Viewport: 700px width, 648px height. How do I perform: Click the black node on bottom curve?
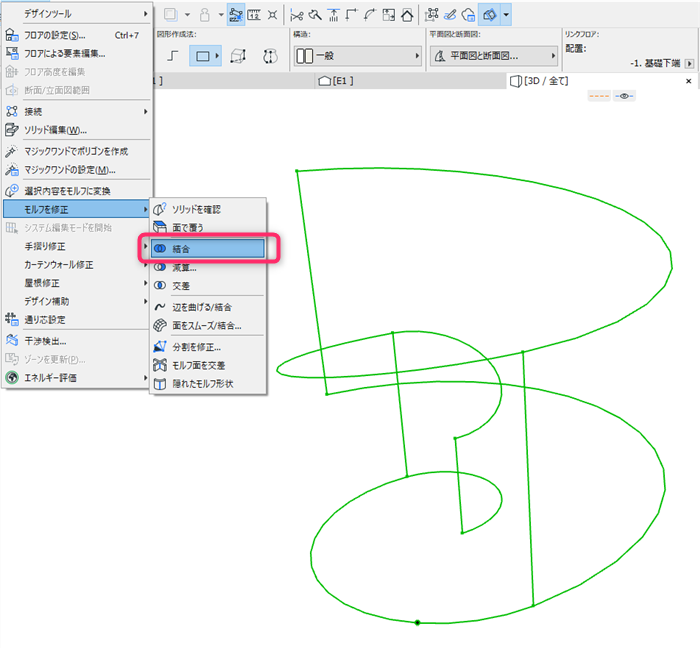417,622
